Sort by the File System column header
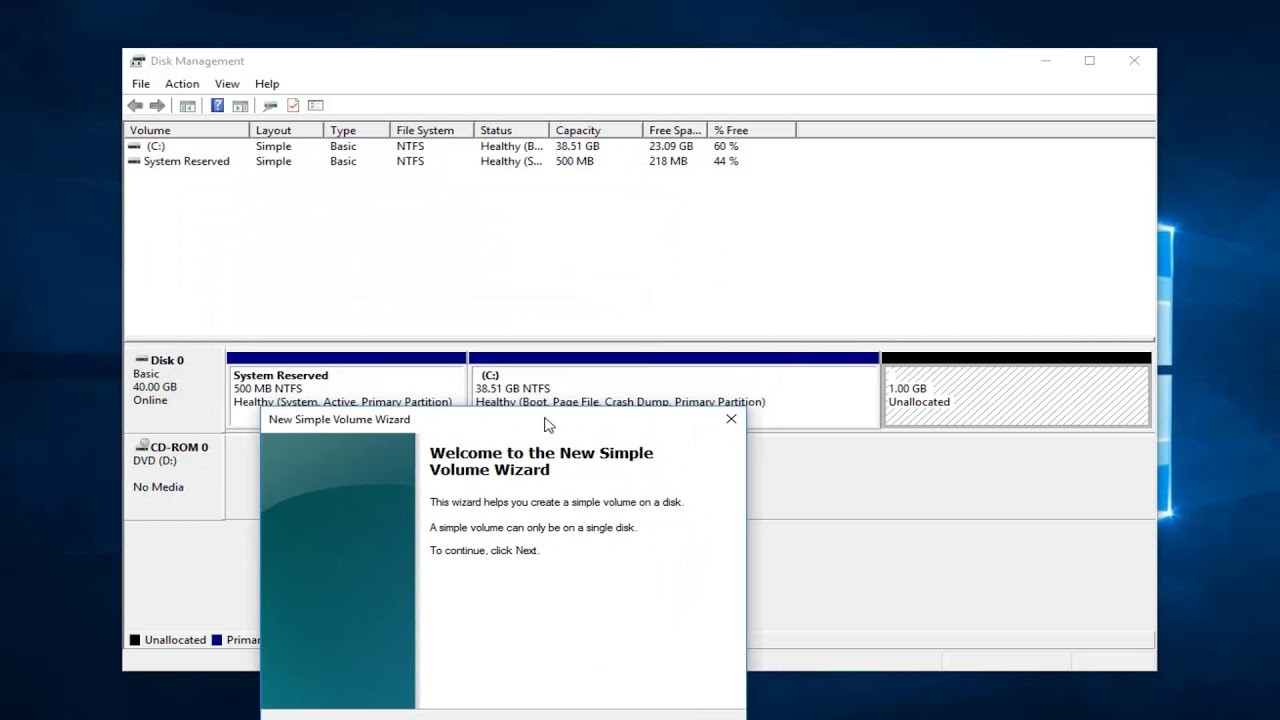The image size is (1280, 720). tap(425, 130)
